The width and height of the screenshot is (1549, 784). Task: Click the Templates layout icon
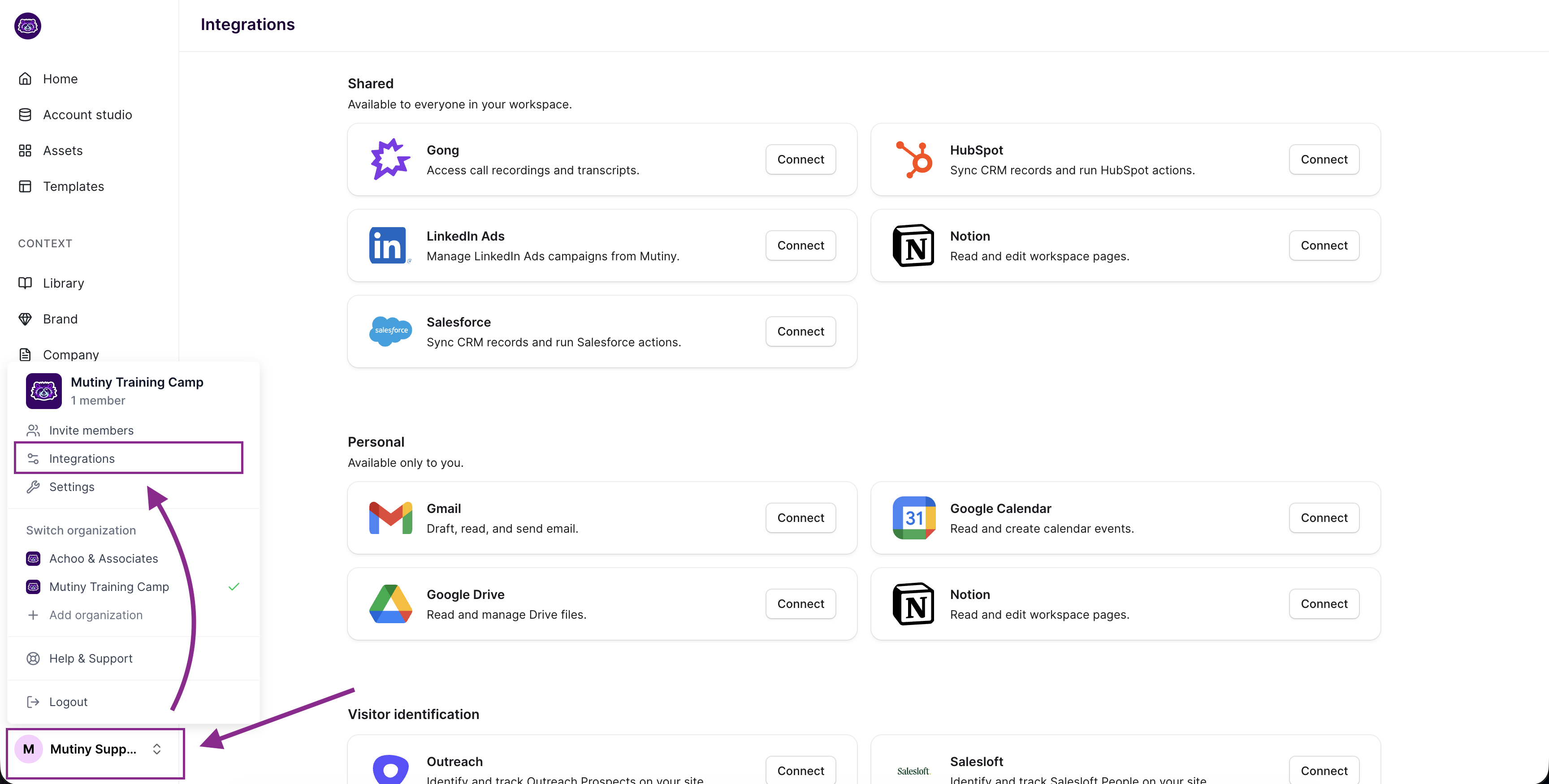click(25, 186)
